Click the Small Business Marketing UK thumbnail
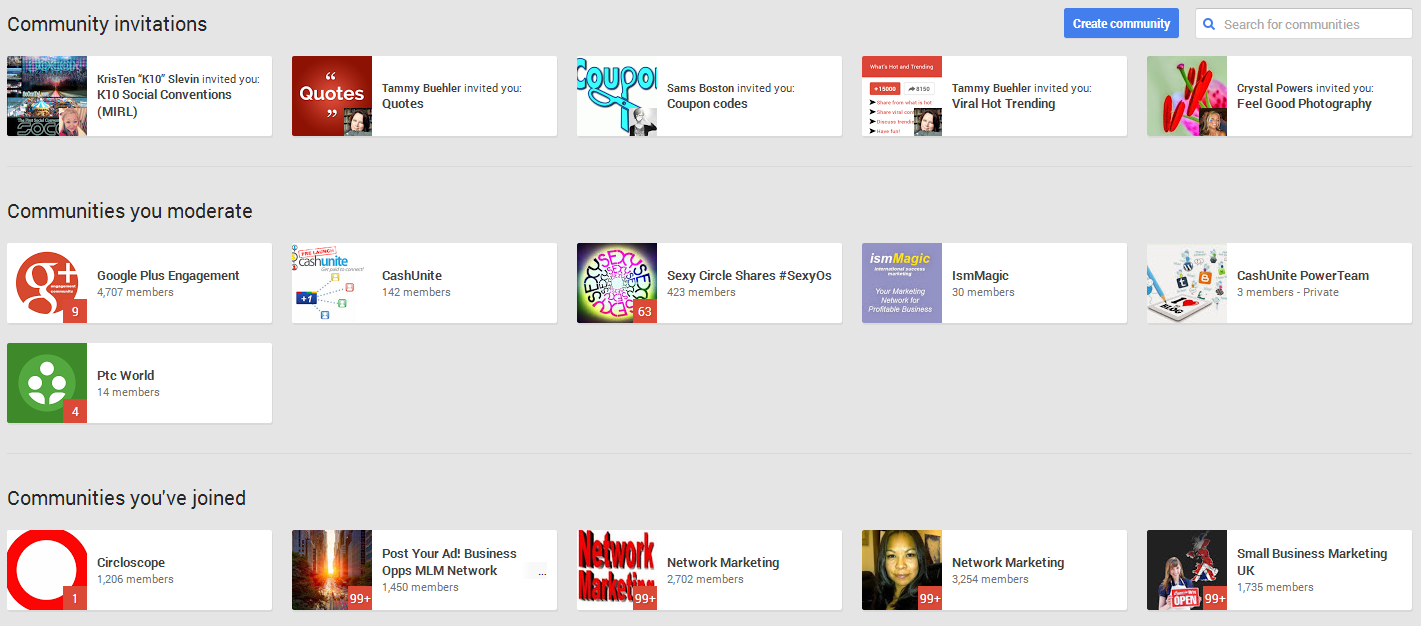The image size is (1421, 626). pos(1187,570)
